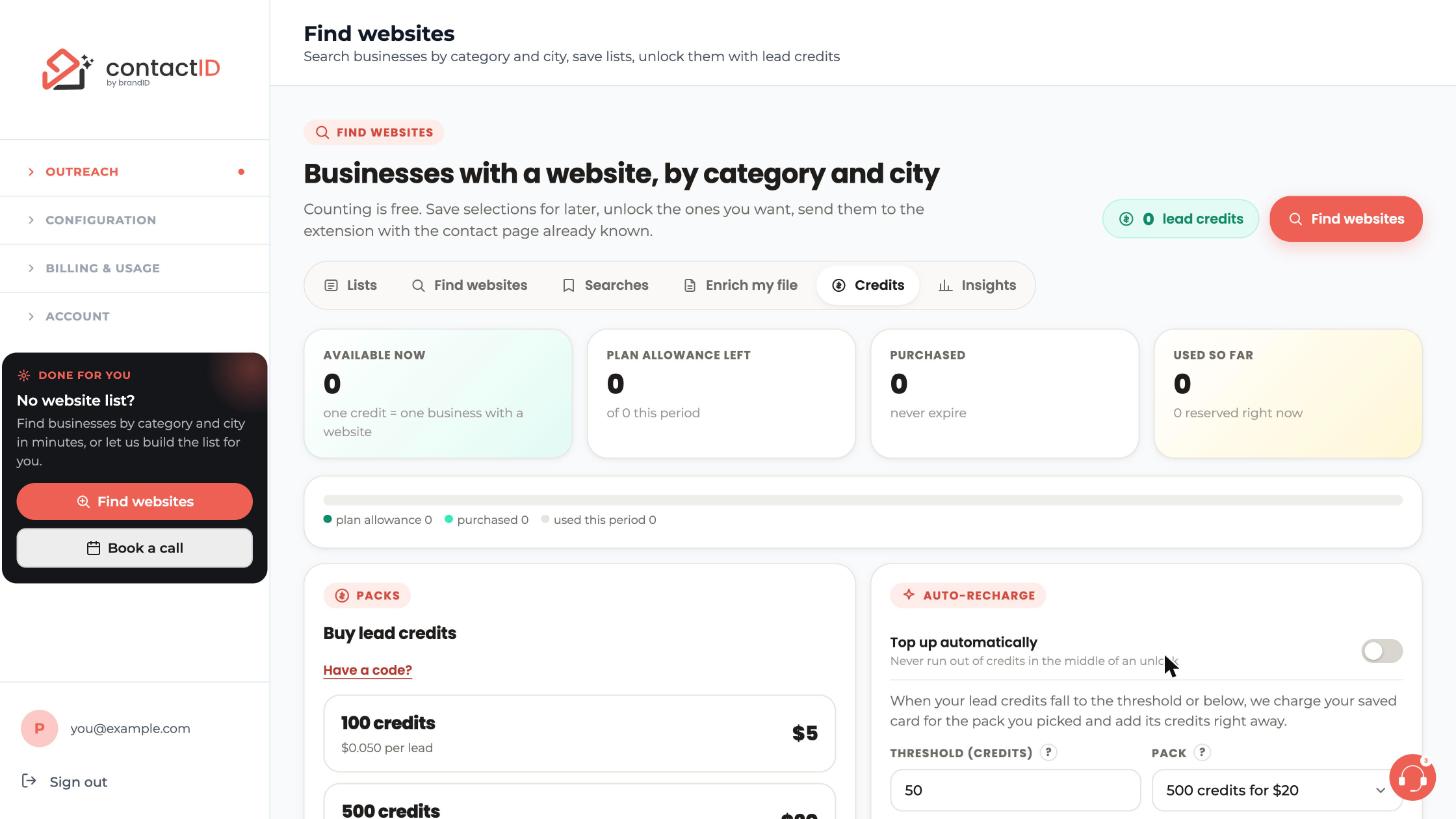Viewport: 1456px width, 819px height.
Task: Click the coin icon in lead credits badge
Action: (1126, 219)
